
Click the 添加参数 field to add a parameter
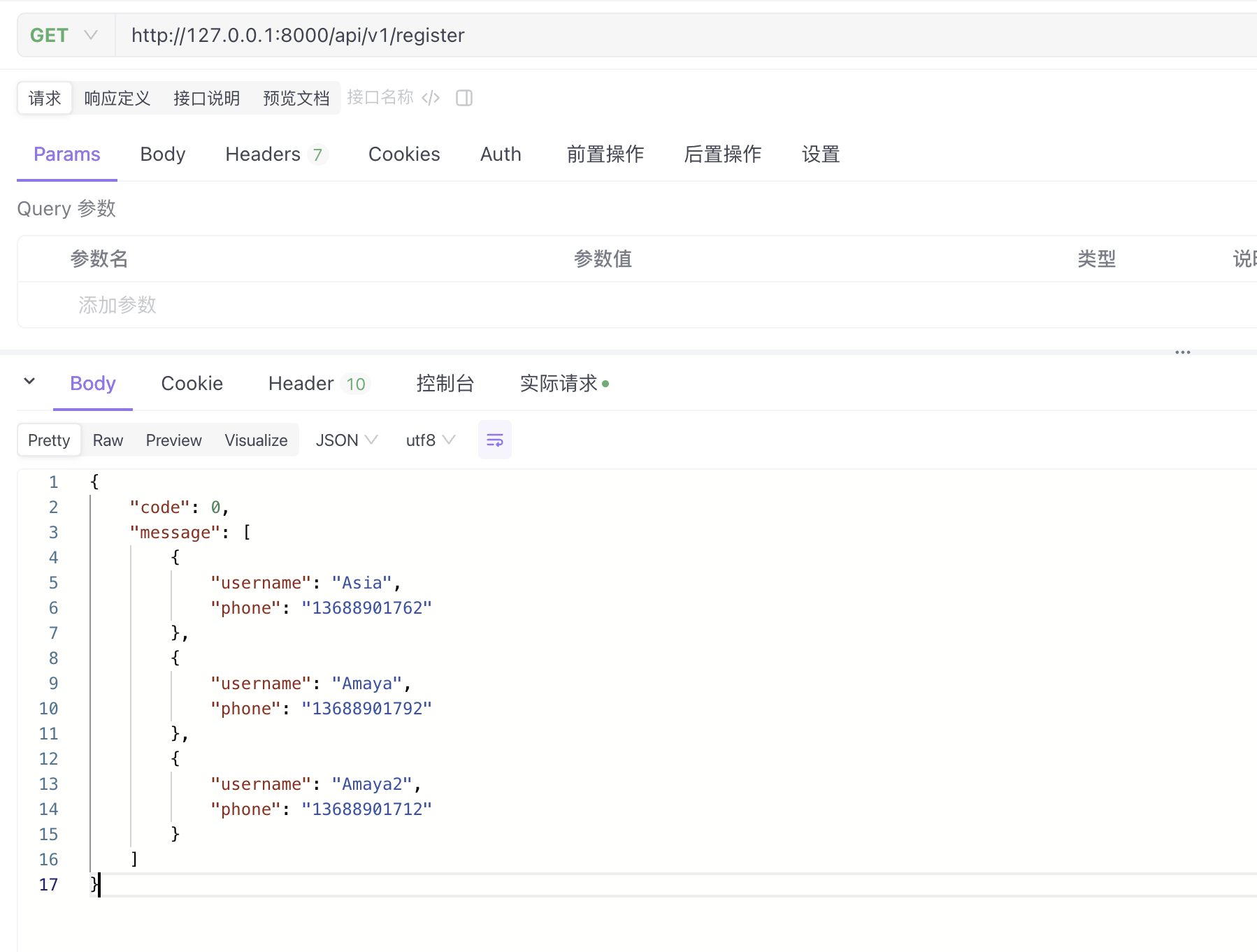[117, 305]
